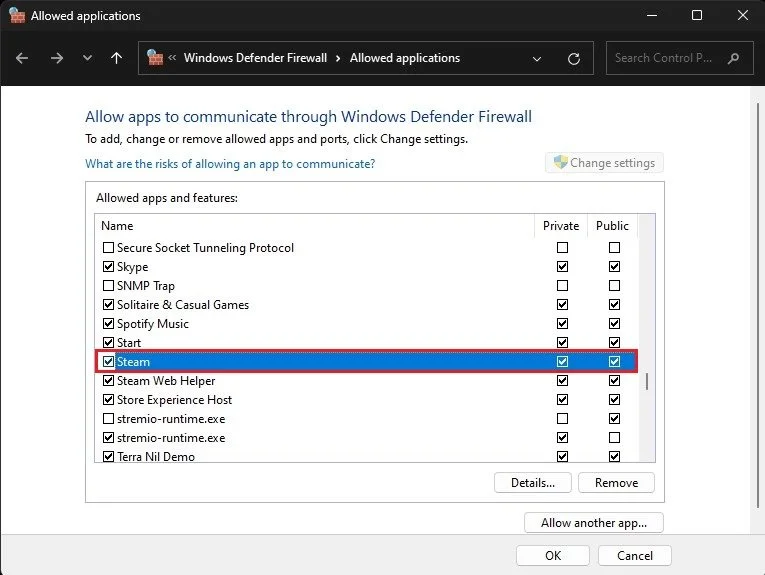Click Change settings button
The height and width of the screenshot is (575, 765).
click(x=604, y=162)
